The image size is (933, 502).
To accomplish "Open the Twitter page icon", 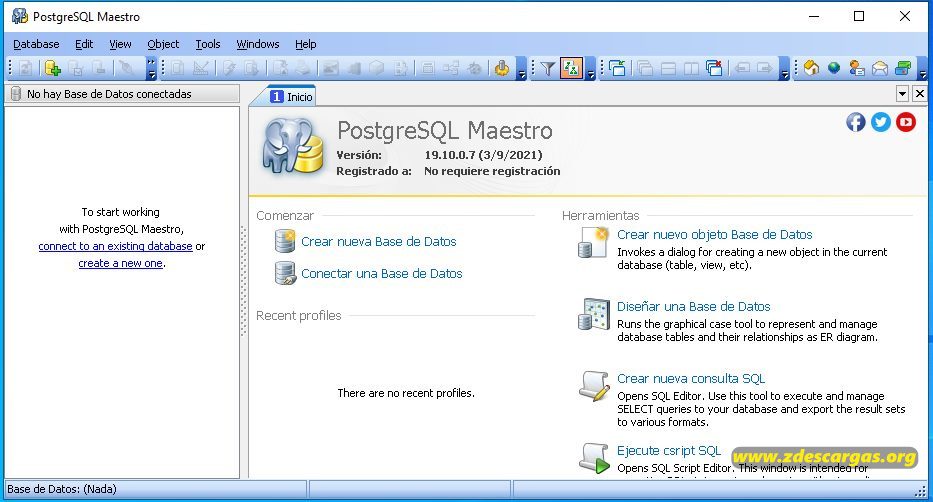I will [x=881, y=122].
